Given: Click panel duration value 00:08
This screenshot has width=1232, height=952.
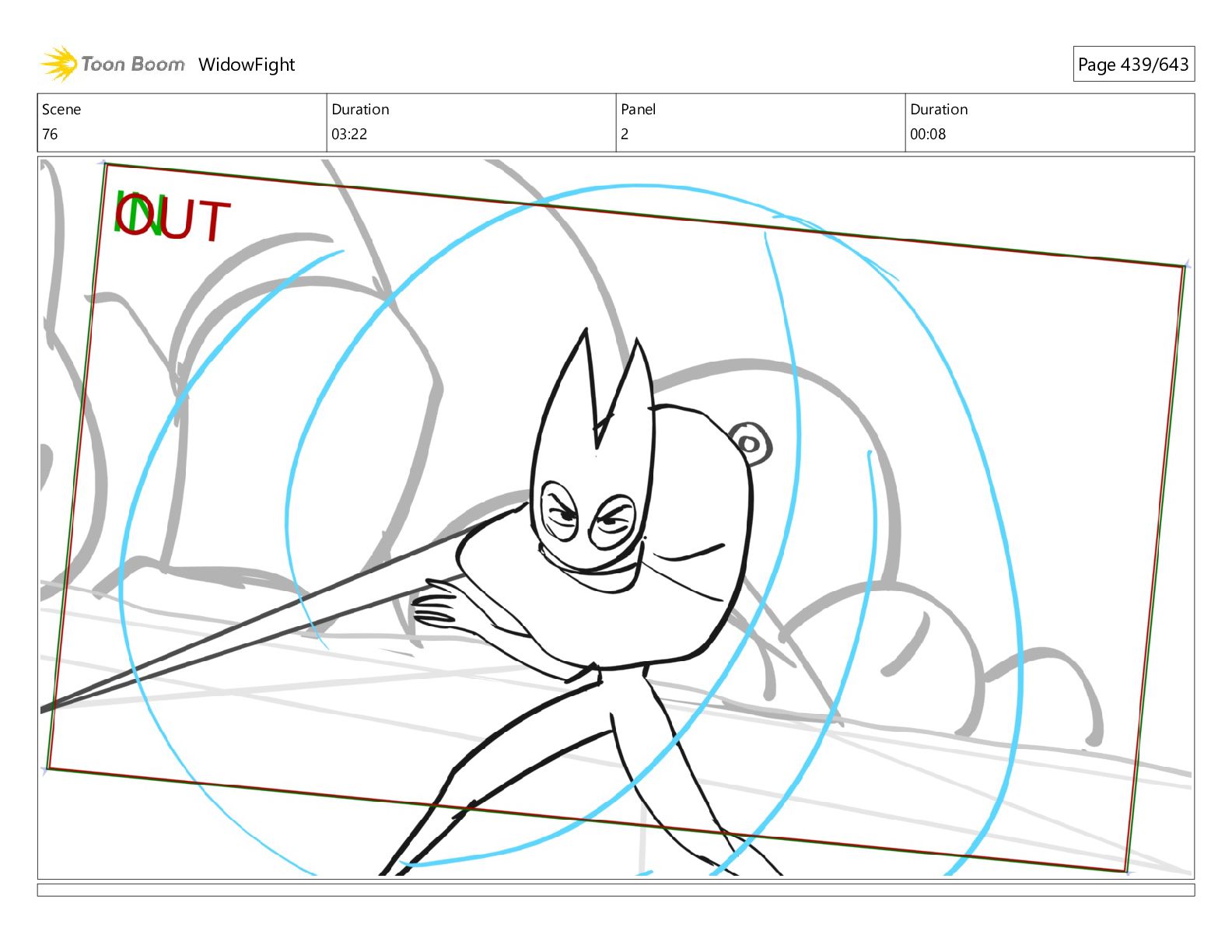Looking at the screenshot, I should point(928,134).
